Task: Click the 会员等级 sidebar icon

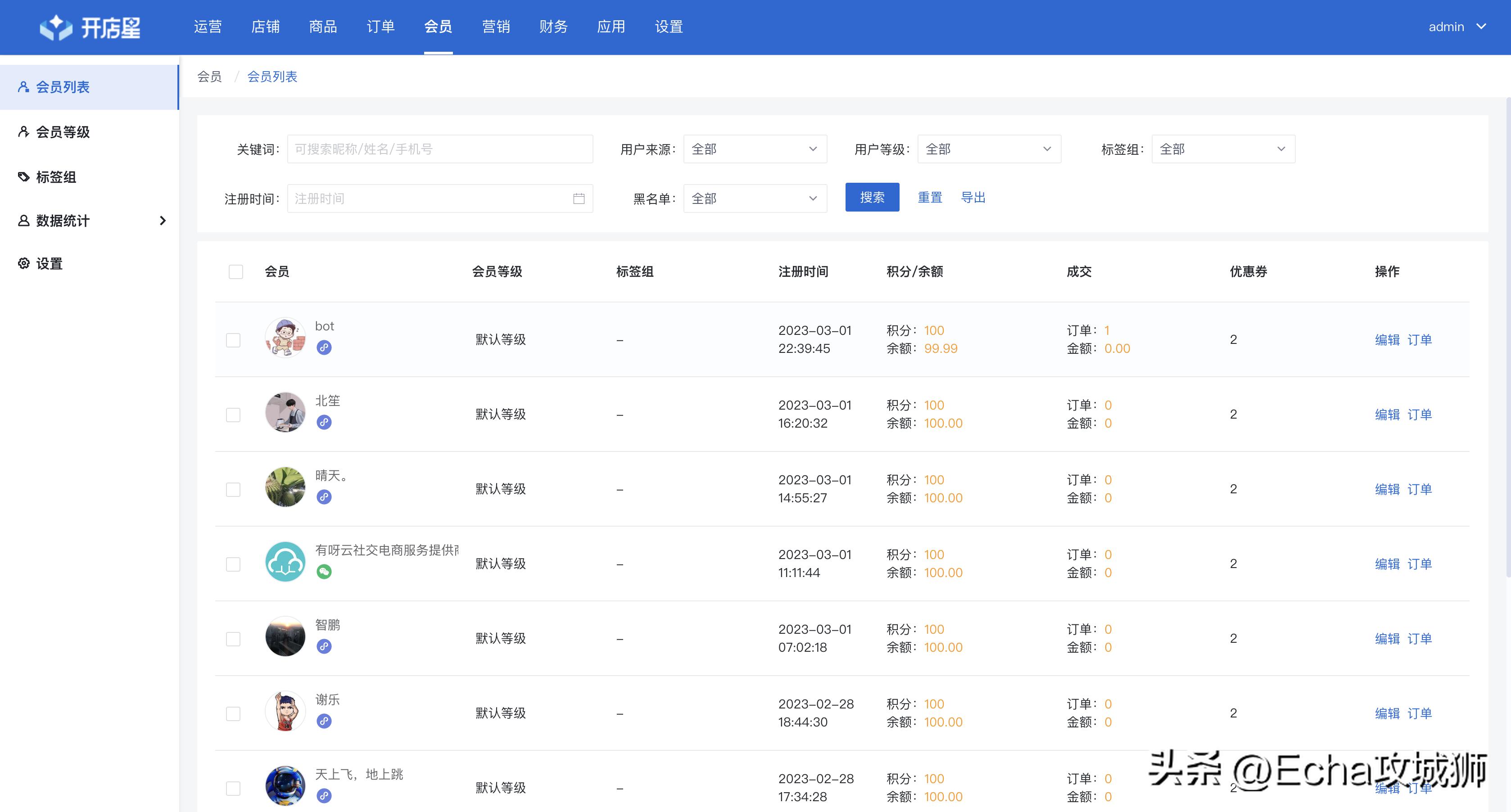Action: [x=23, y=132]
